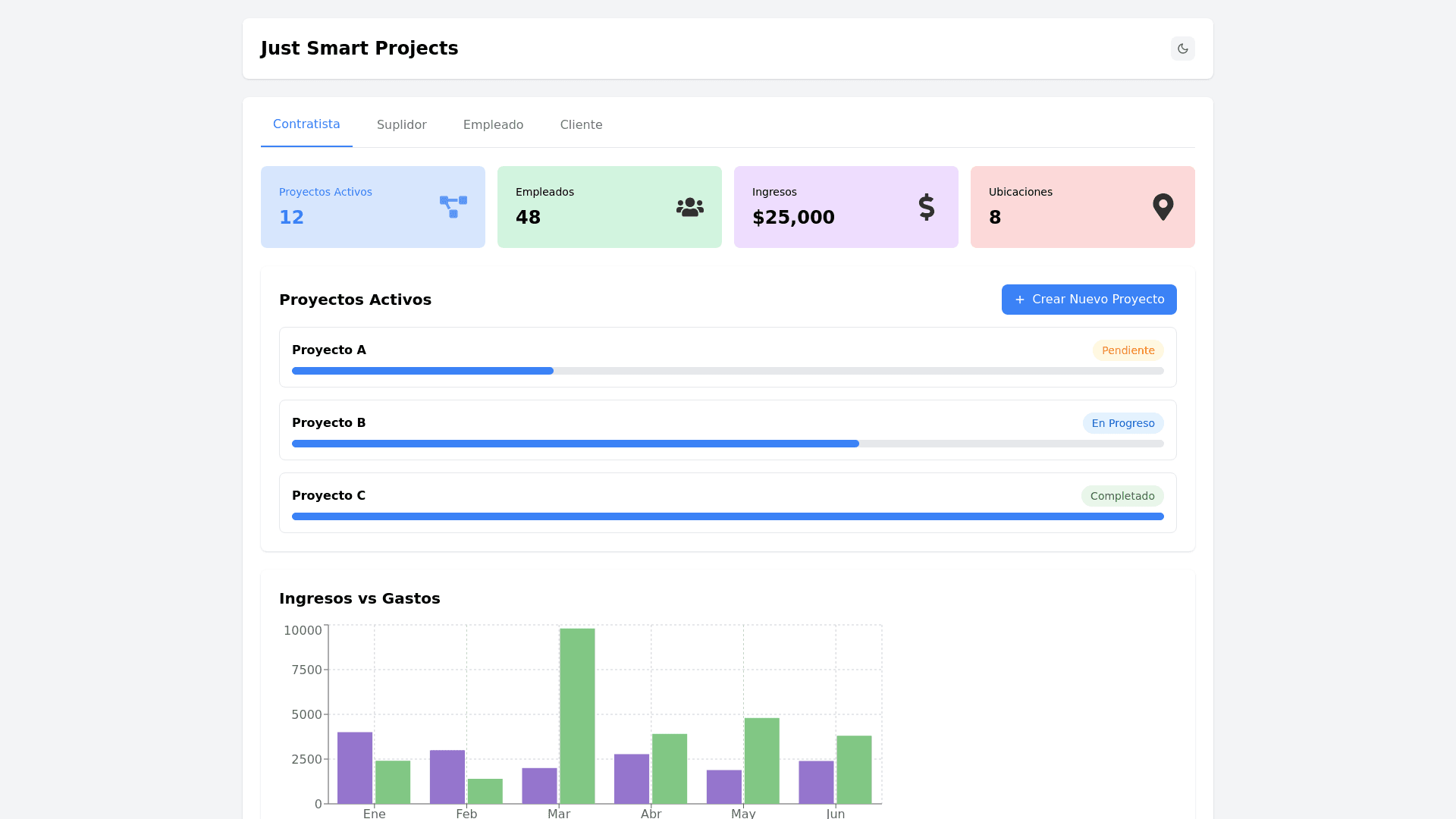Select the Proyecto C project title
The height and width of the screenshot is (819, 1456).
pos(328,495)
